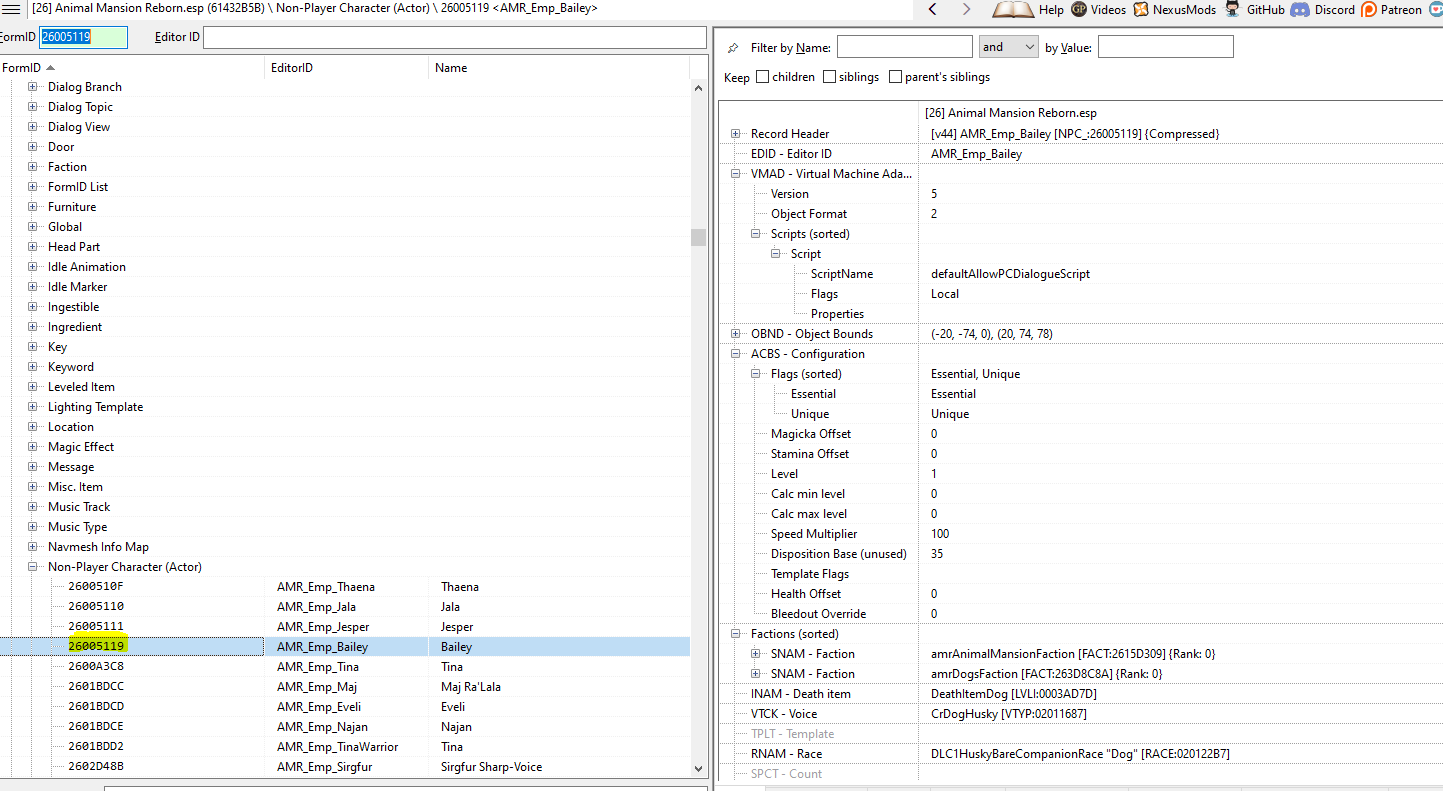Collapse the Flags (sorted) row
The image size is (1443, 791).
click(756, 374)
